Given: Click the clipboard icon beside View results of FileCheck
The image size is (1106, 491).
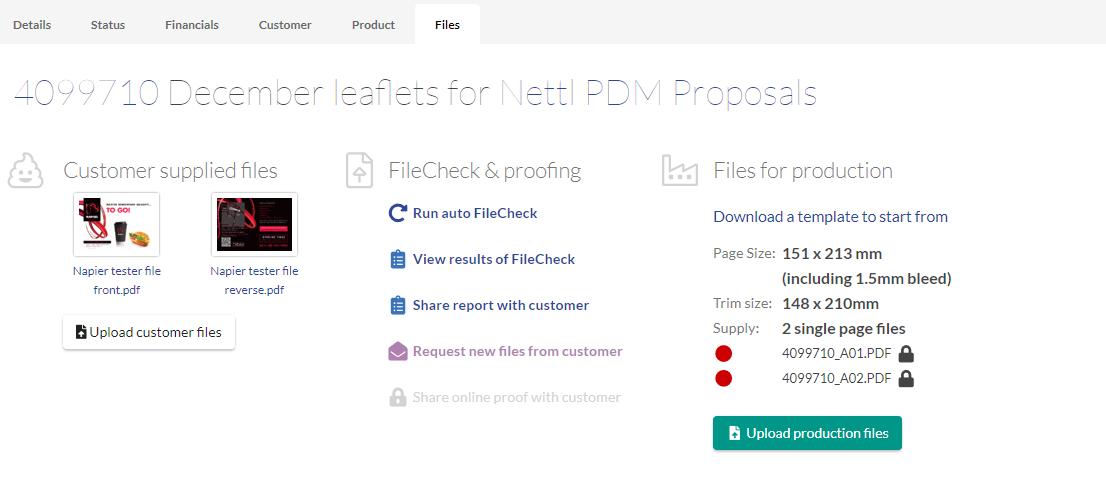Looking at the screenshot, I should pyautogui.click(x=398, y=260).
